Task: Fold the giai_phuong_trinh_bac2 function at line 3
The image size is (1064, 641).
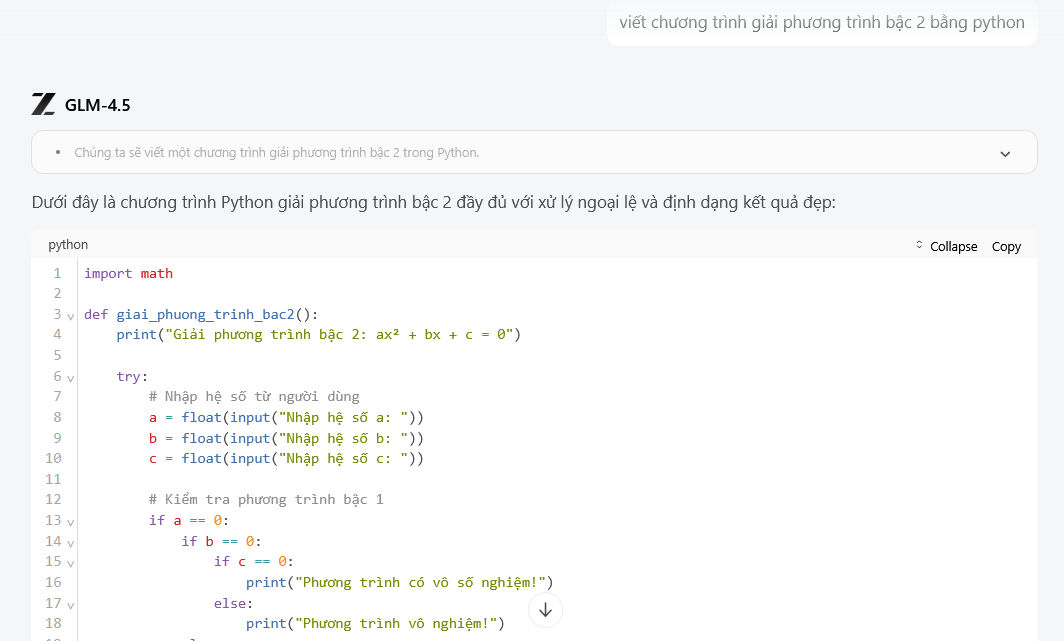Action: tap(70, 315)
